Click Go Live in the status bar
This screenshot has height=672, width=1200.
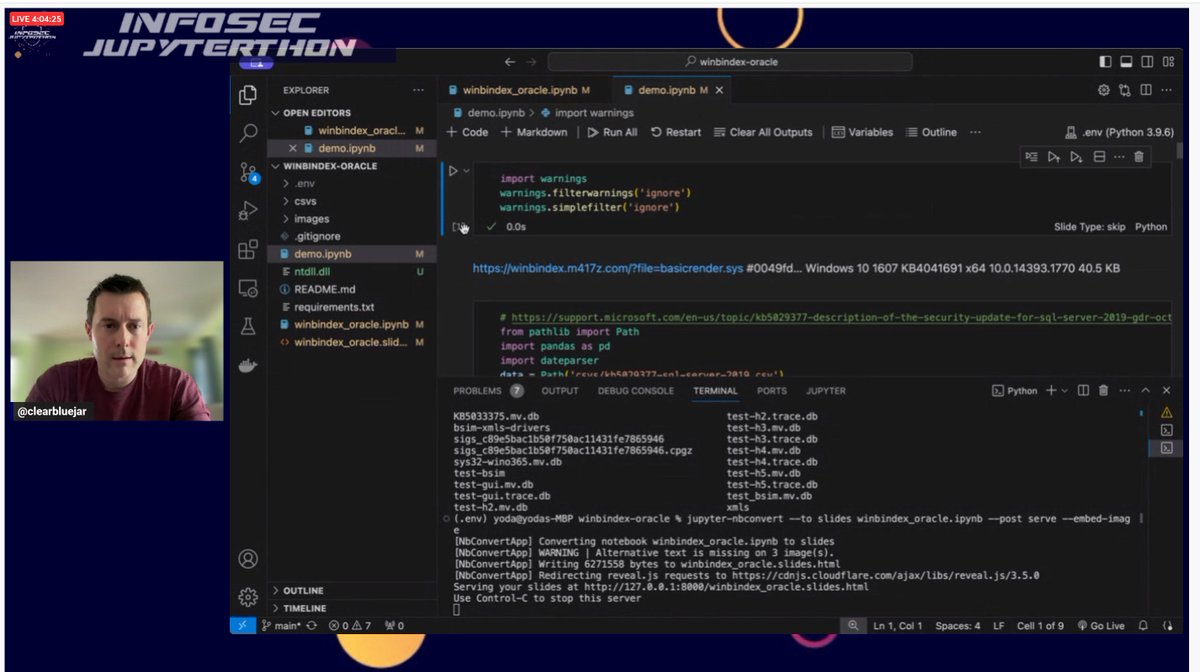point(1101,626)
